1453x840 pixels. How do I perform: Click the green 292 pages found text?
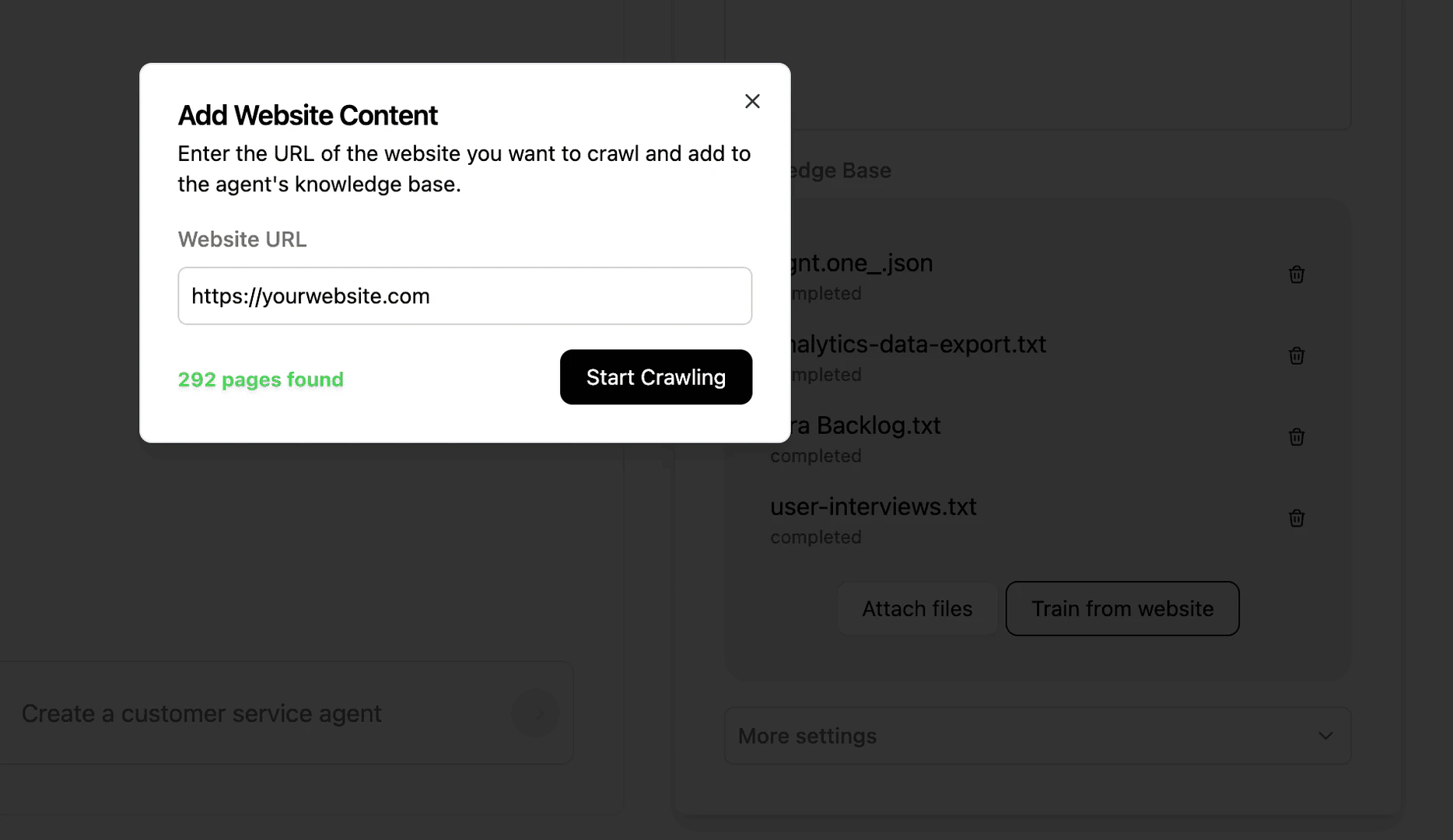261,380
